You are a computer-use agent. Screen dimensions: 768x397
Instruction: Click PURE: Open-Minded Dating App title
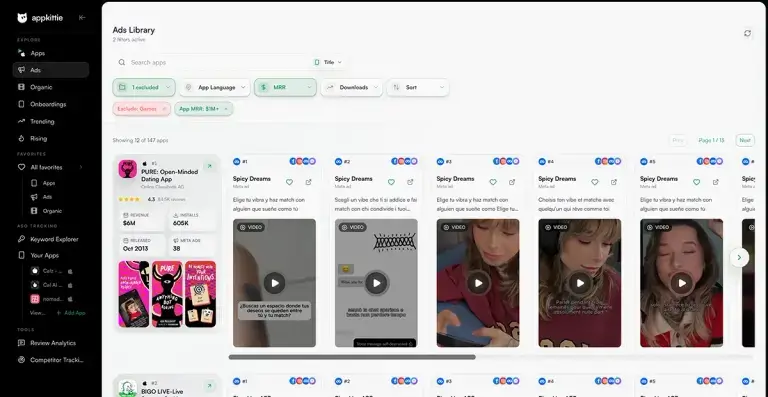point(169,176)
